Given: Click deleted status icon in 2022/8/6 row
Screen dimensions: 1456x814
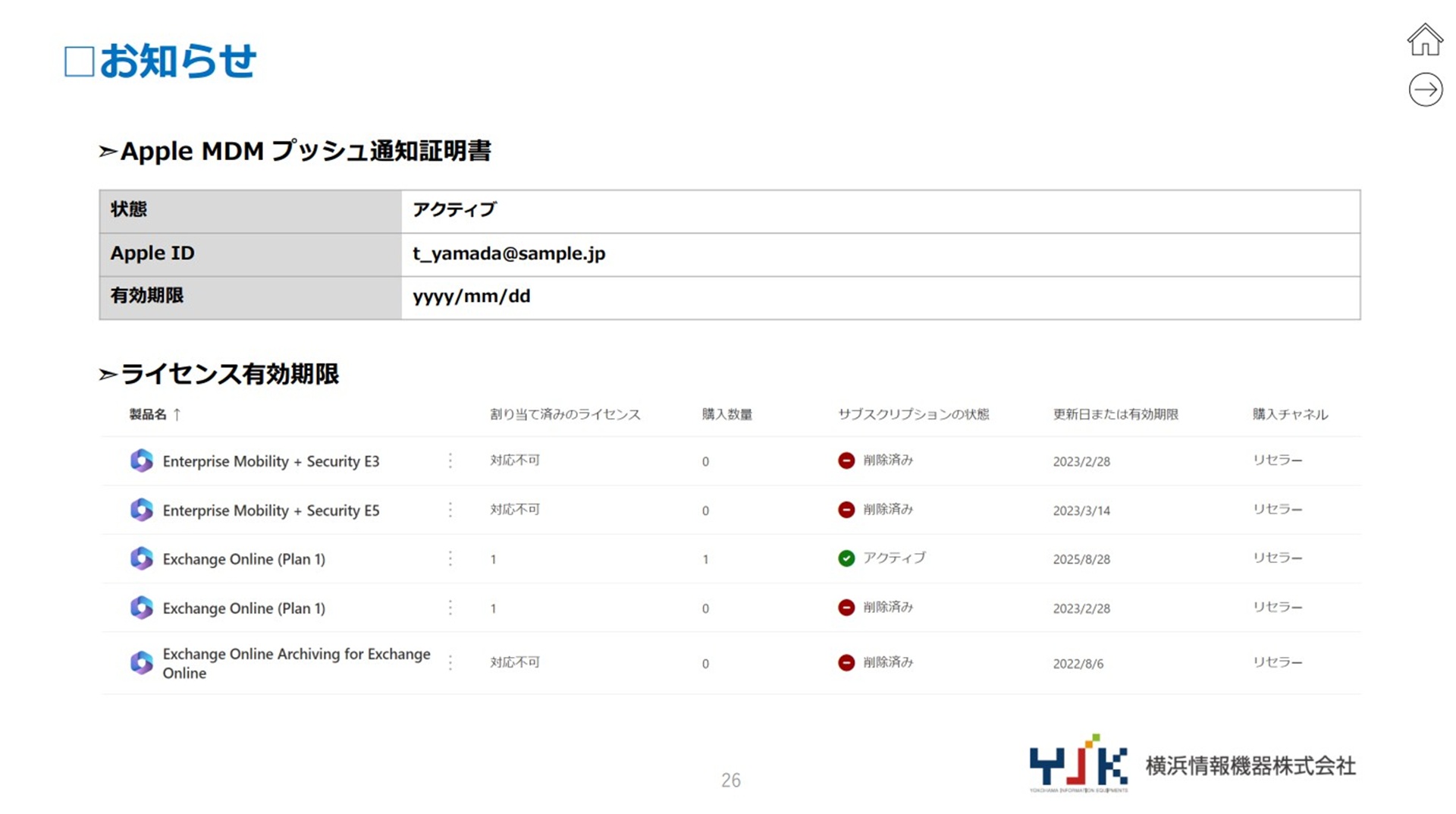Looking at the screenshot, I should (x=846, y=663).
